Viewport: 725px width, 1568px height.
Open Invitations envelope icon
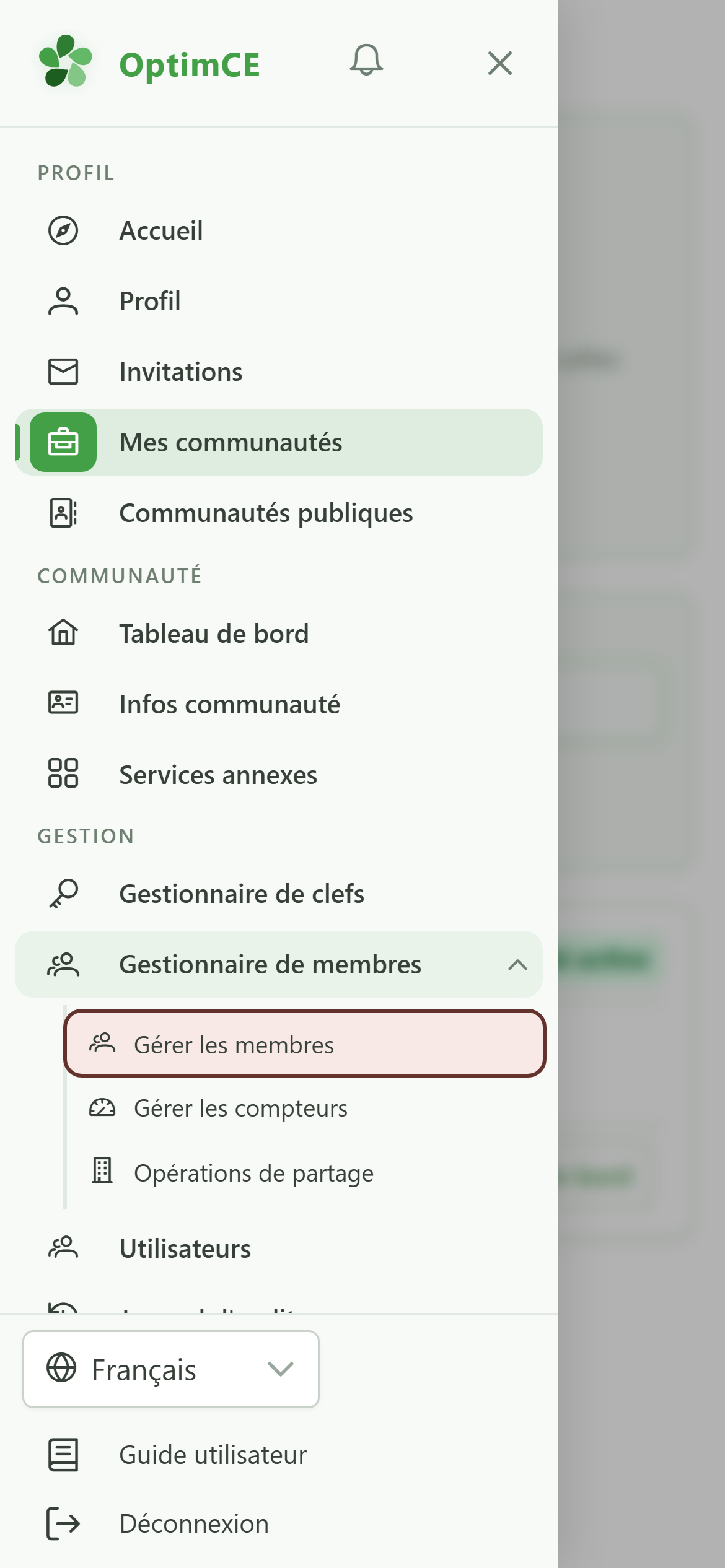pos(63,372)
